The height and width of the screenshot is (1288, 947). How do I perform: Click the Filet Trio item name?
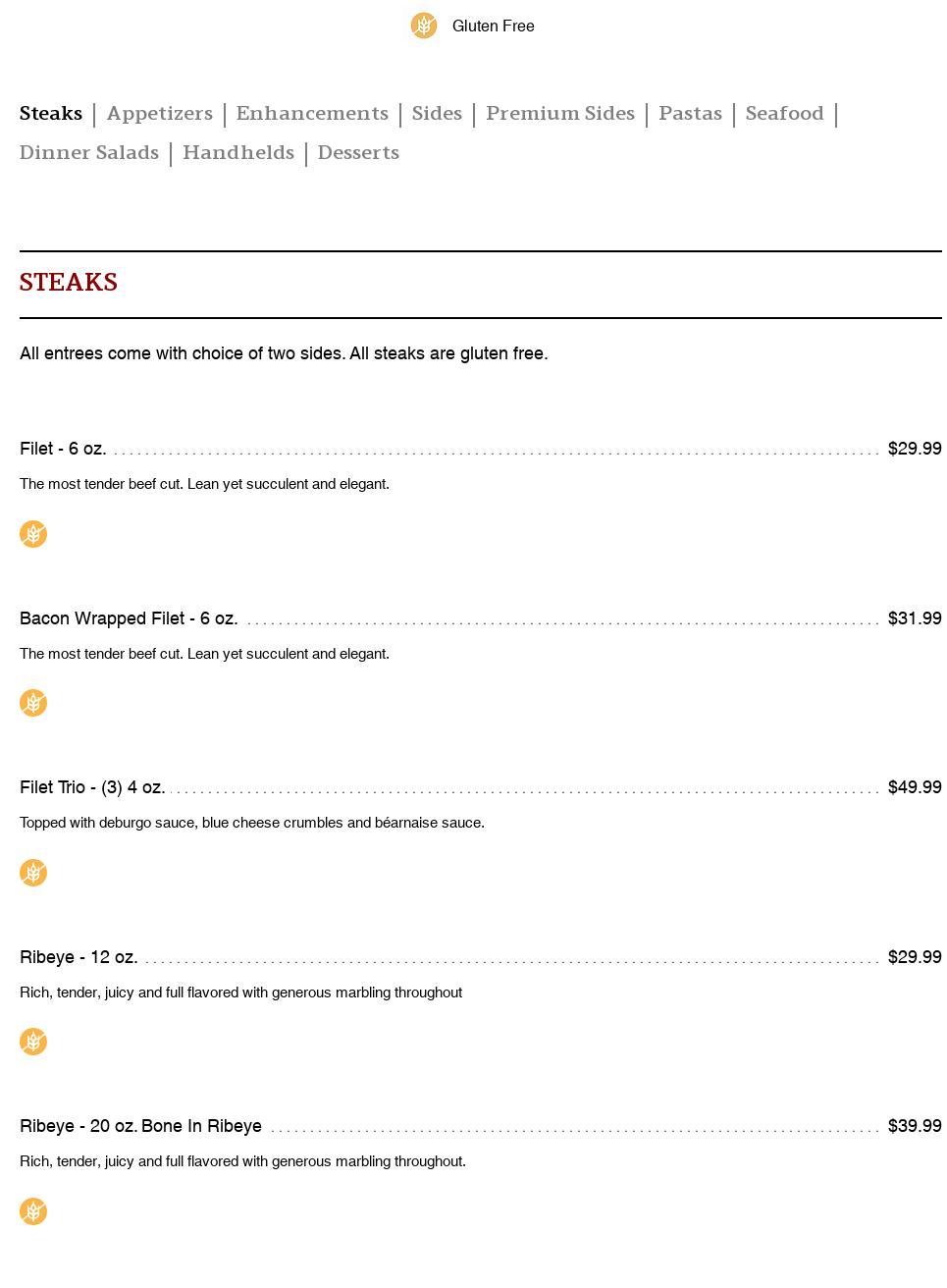92,787
